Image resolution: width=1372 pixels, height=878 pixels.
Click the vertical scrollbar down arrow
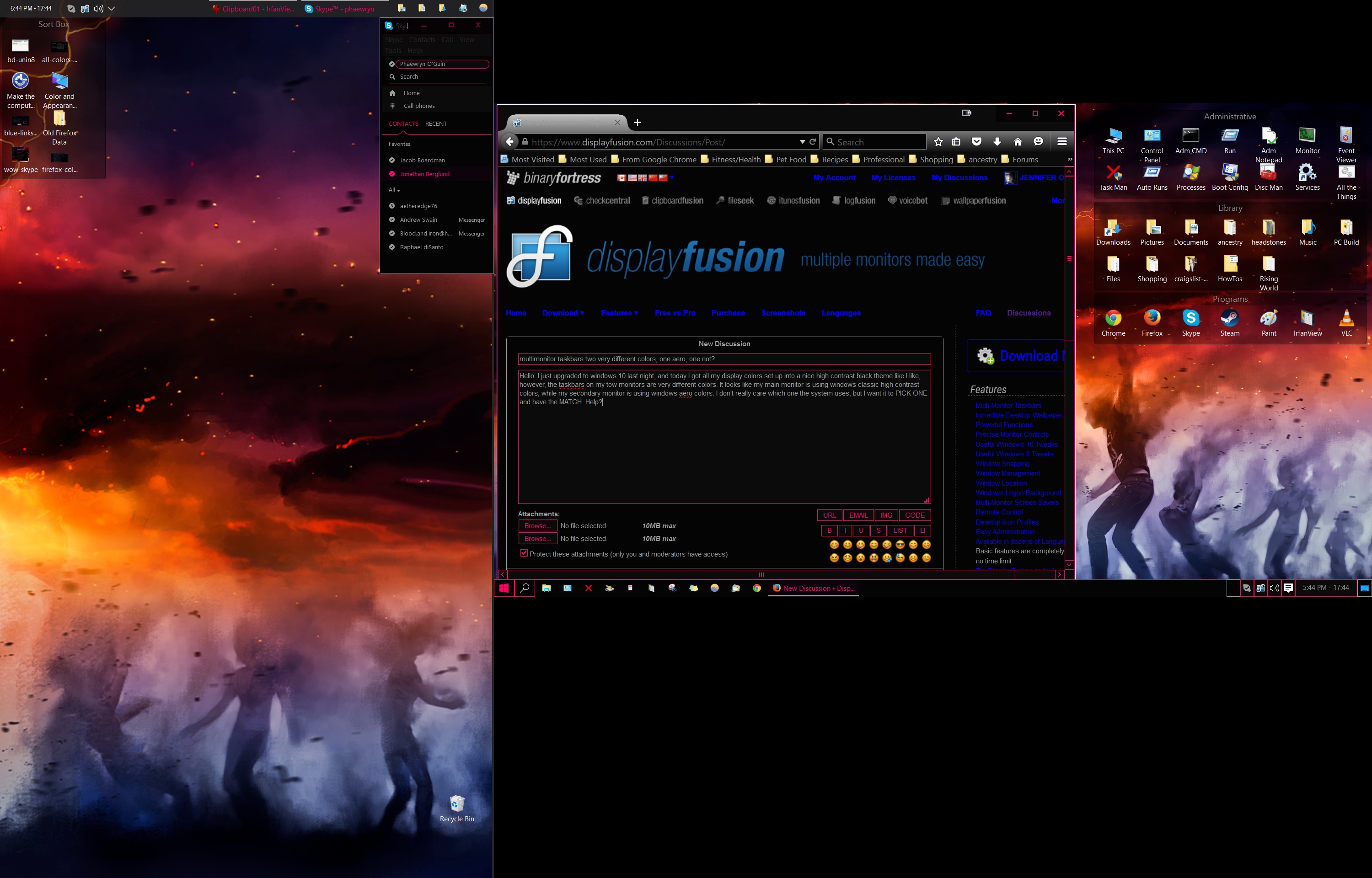(x=1069, y=564)
